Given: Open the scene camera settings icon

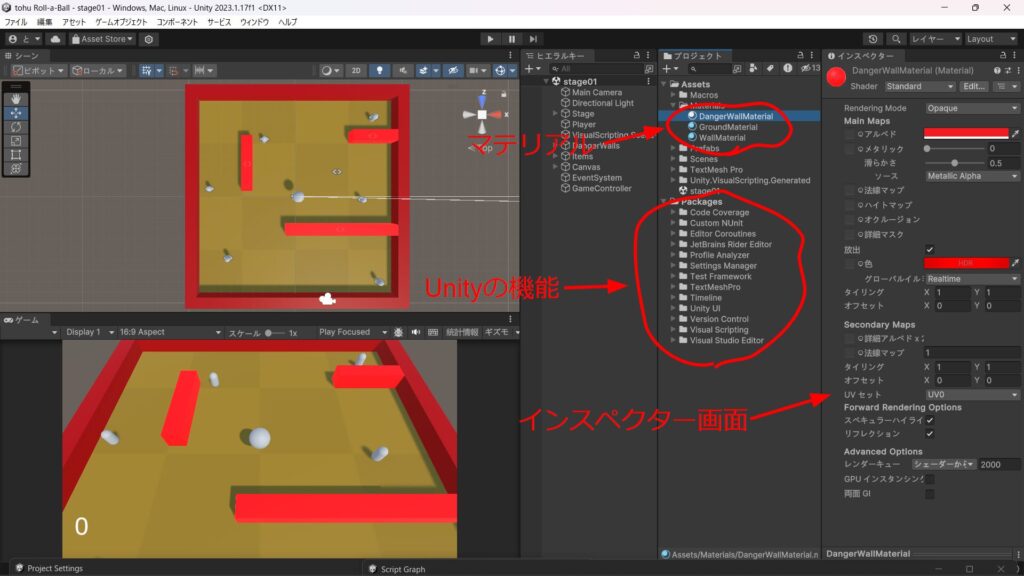Looking at the screenshot, I should 475,71.
